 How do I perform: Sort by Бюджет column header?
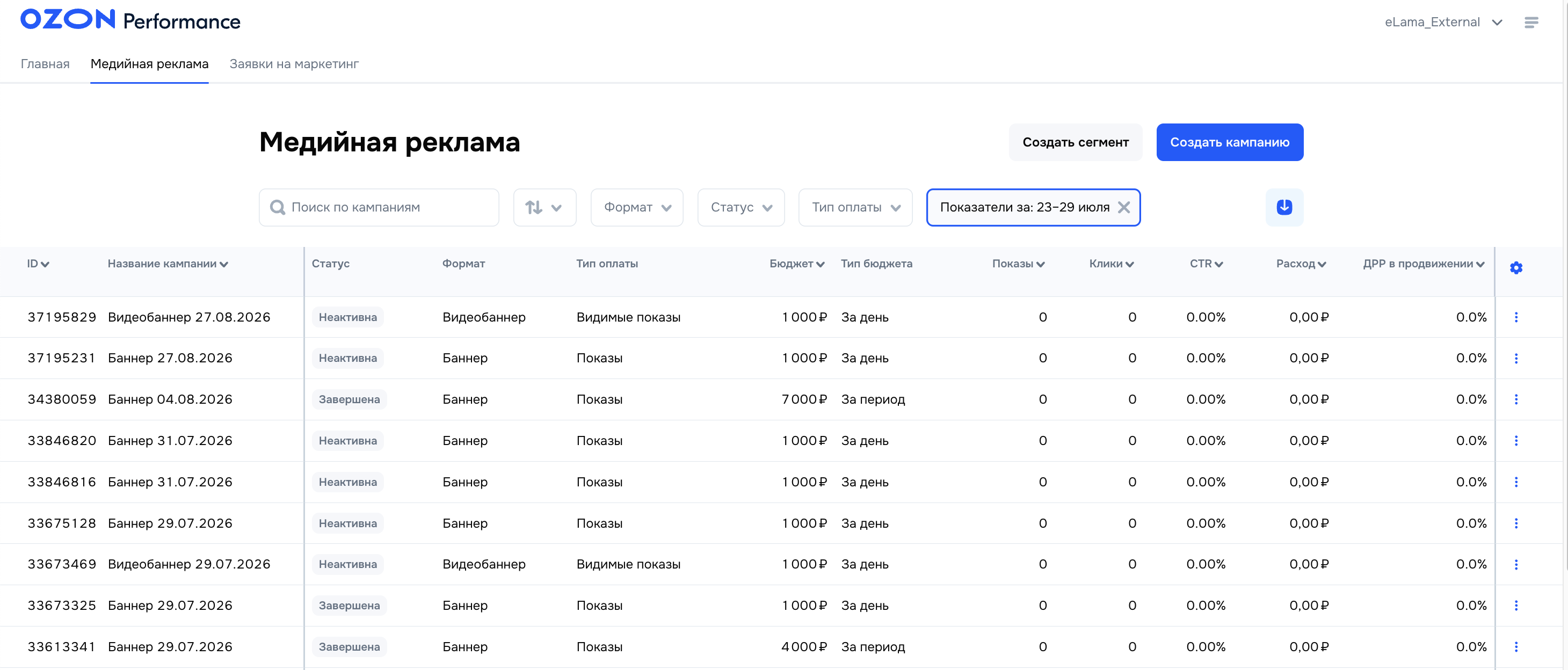(x=797, y=264)
